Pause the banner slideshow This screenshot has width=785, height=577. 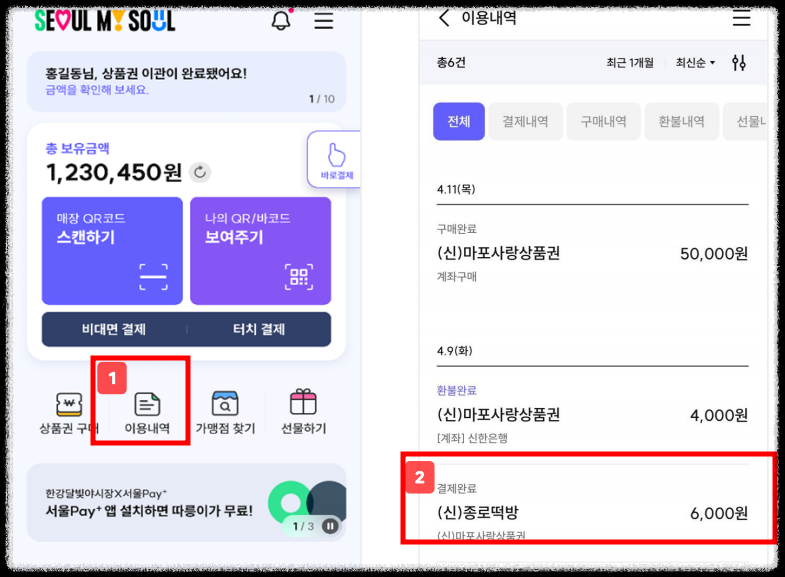pyautogui.click(x=330, y=526)
